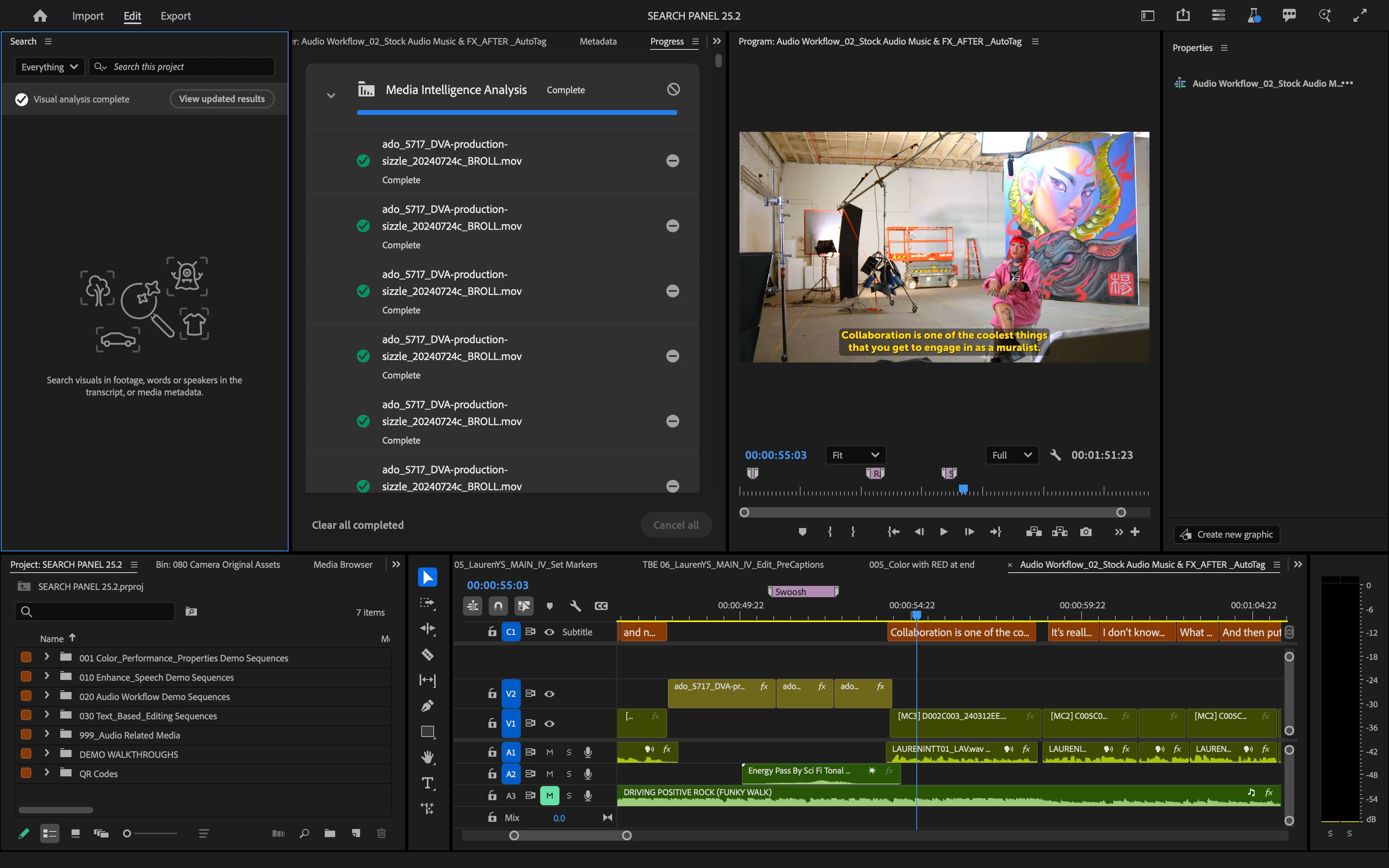The width and height of the screenshot is (1389, 868).
Task: Hide video track V2 output
Action: (549, 694)
